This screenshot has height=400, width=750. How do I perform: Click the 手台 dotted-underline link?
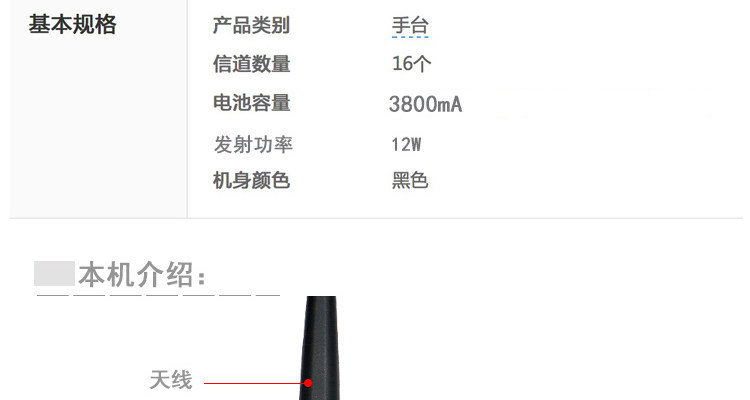(x=410, y=26)
